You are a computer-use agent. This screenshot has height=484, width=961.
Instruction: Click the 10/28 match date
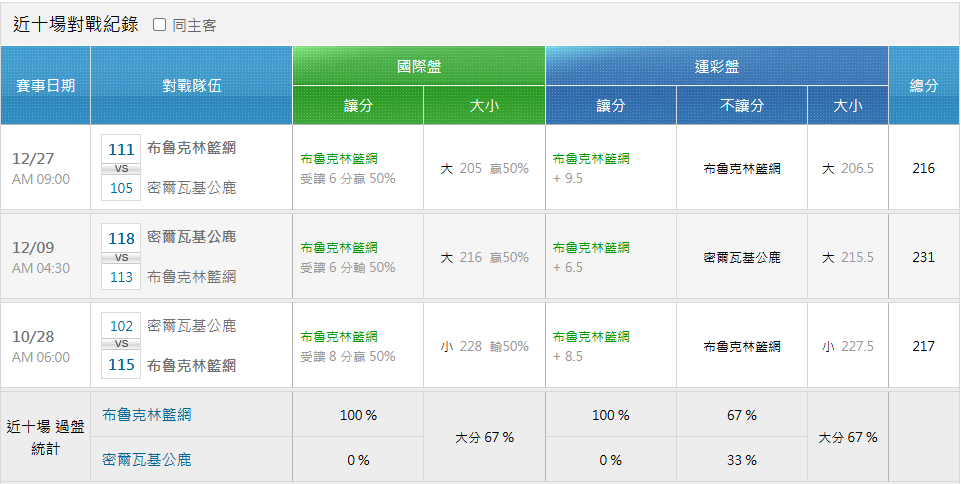(x=33, y=336)
